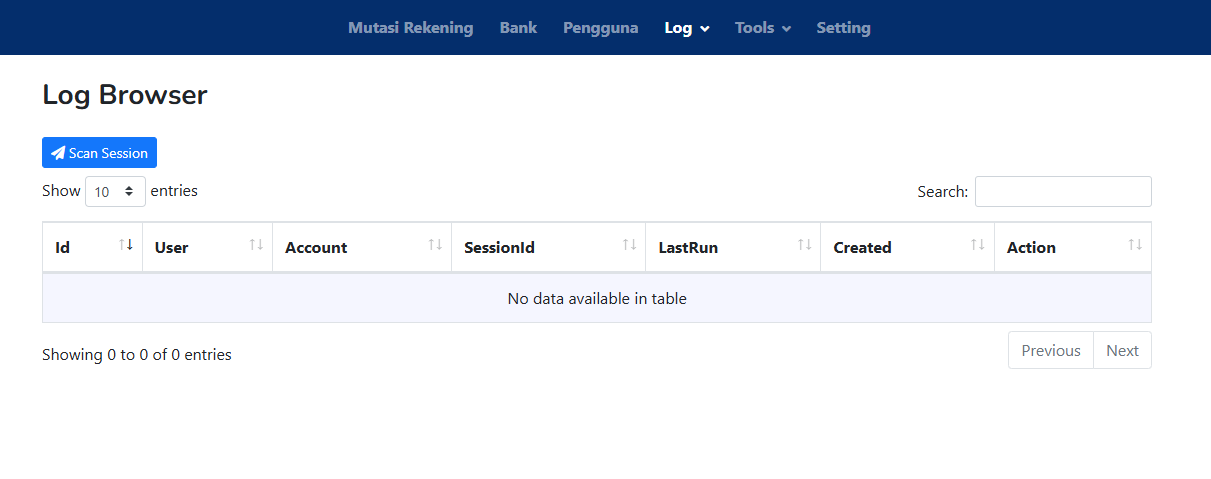The height and width of the screenshot is (479, 1211).
Task: Open the Mutasi Rekening page
Action: 410,28
